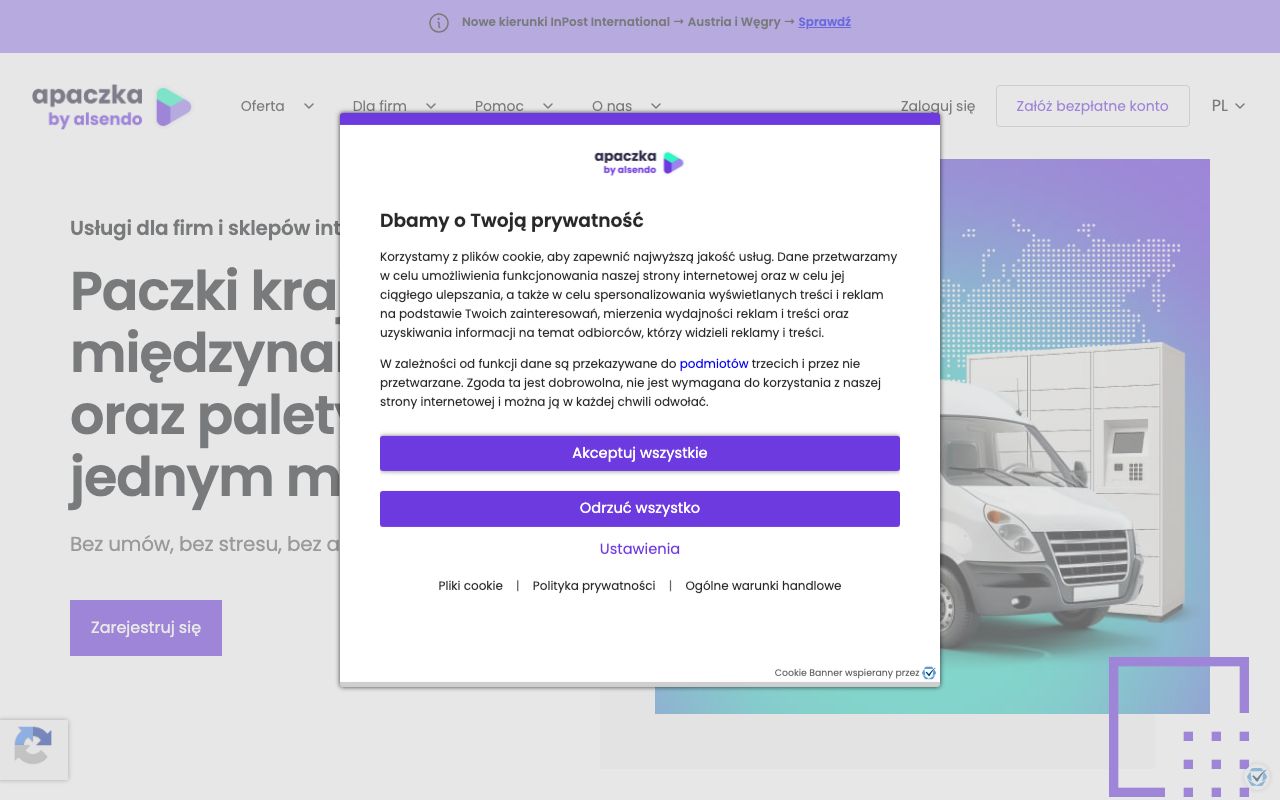Click the Zarejestruj się button
The image size is (1280, 800).
click(146, 628)
